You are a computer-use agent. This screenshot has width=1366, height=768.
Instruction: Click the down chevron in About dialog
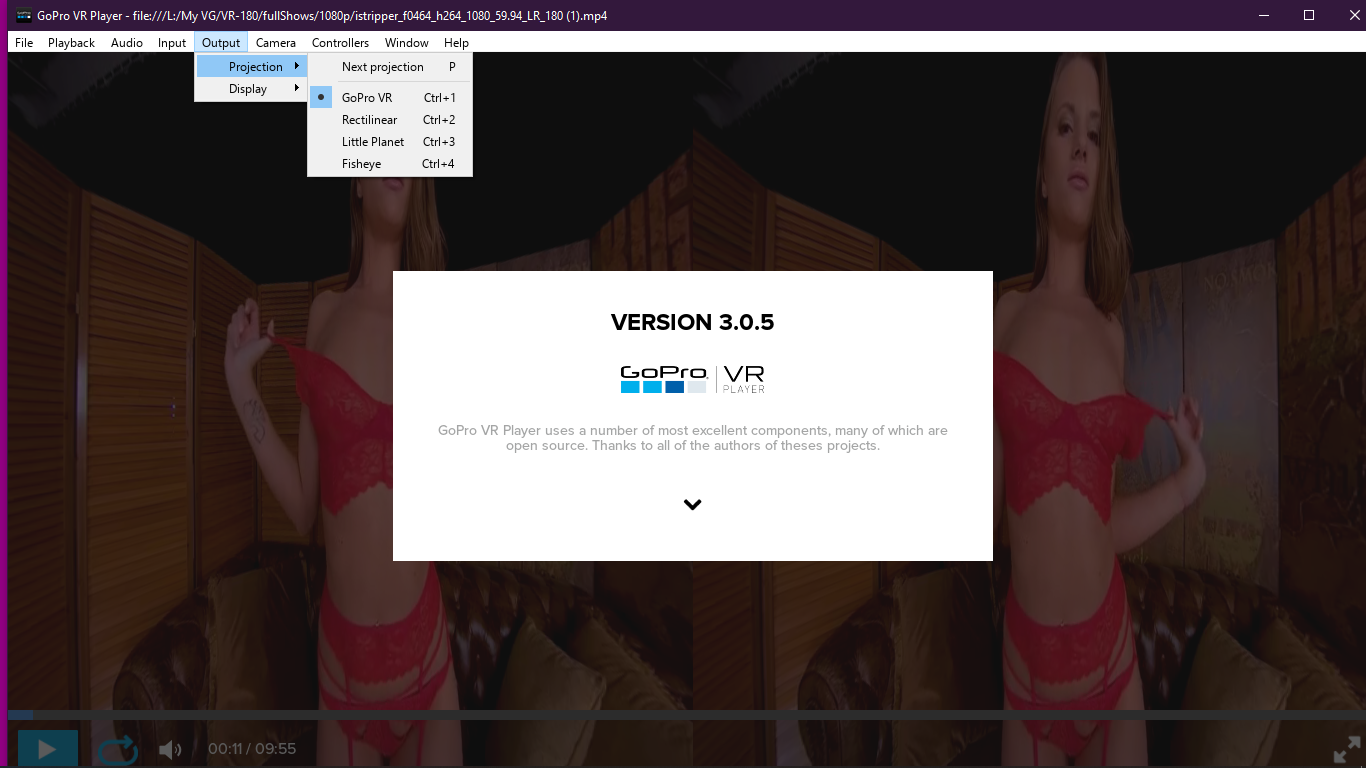pyautogui.click(x=692, y=505)
